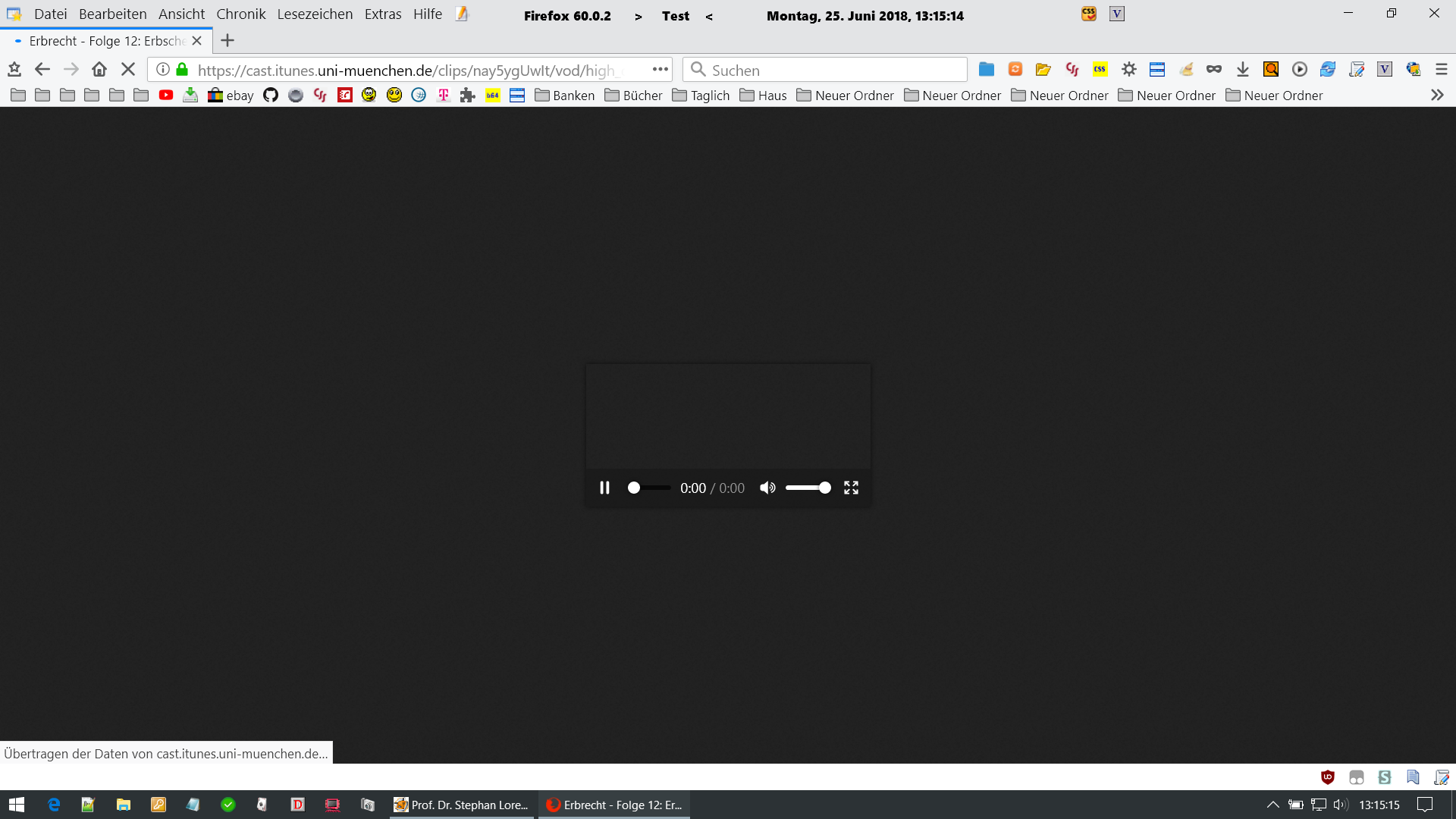Click the YouTube bookmark icon
Image resolution: width=1456 pixels, height=819 pixels.
(166, 96)
